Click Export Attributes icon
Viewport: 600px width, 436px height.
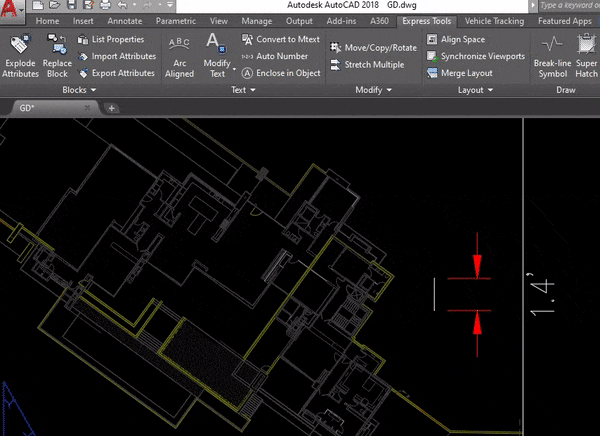click(x=83, y=73)
